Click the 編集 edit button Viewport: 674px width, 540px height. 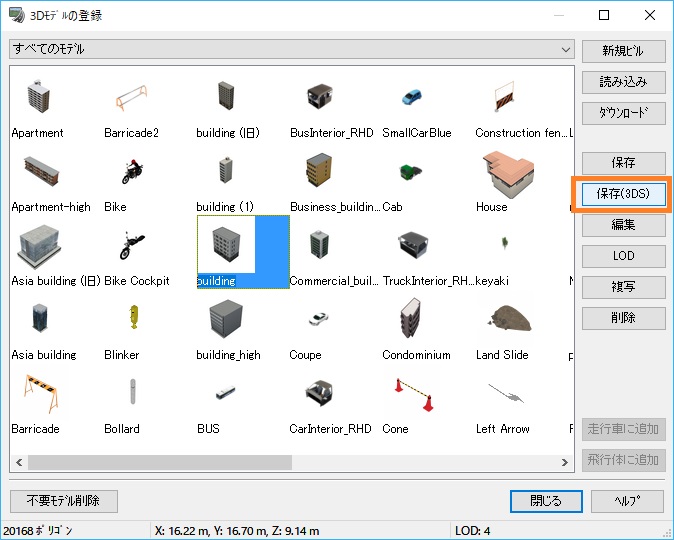pos(624,225)
